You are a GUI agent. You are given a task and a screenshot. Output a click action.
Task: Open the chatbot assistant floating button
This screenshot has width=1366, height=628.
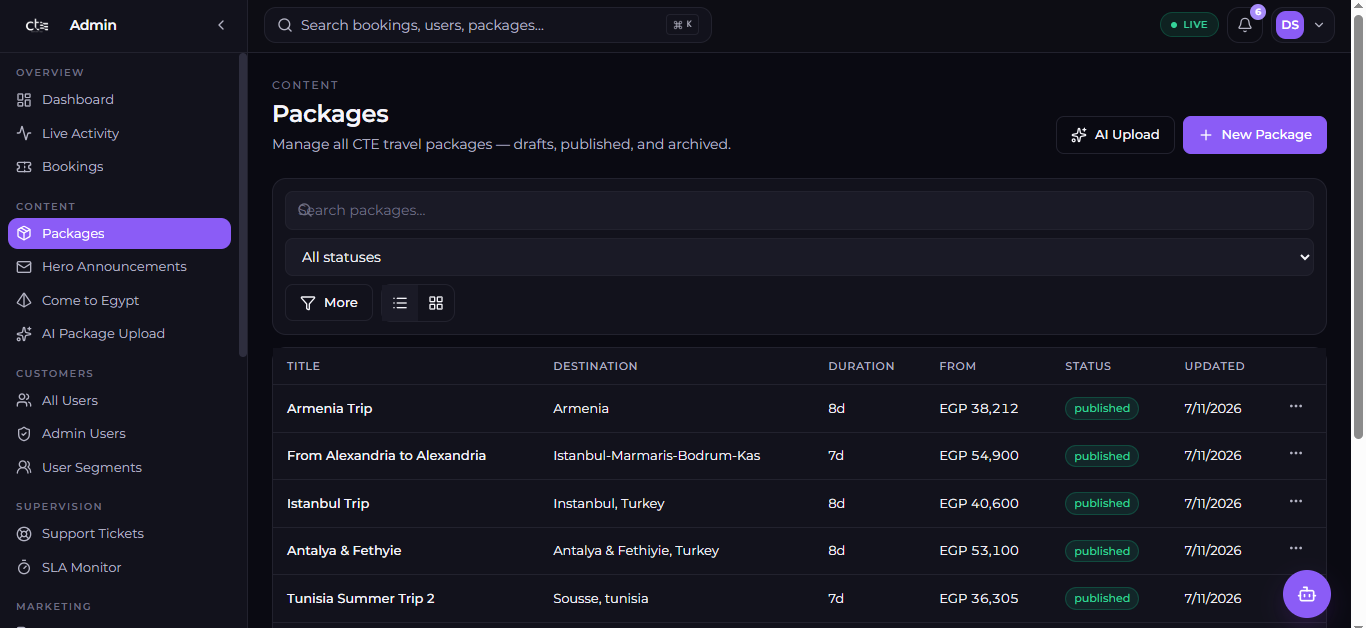pos(1307,594)
